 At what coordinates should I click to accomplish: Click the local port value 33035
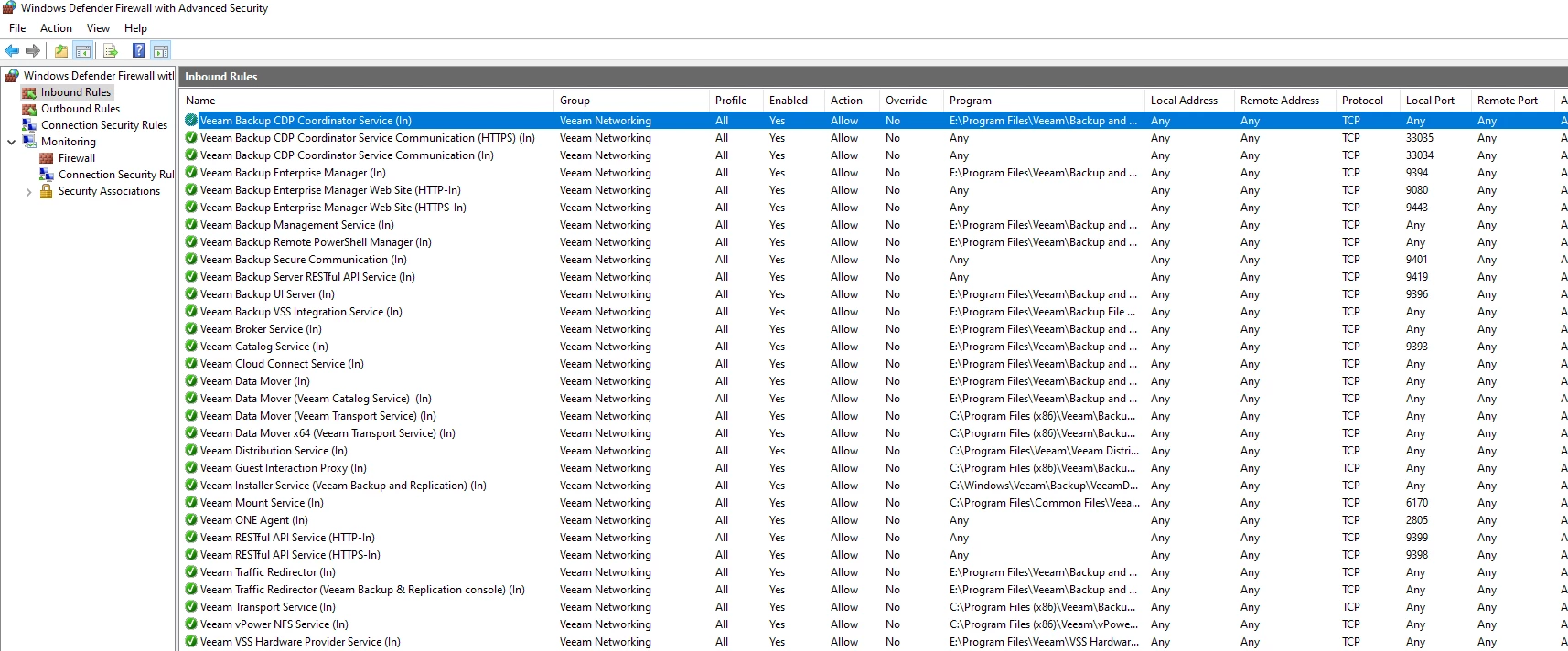coord(1420,138)
